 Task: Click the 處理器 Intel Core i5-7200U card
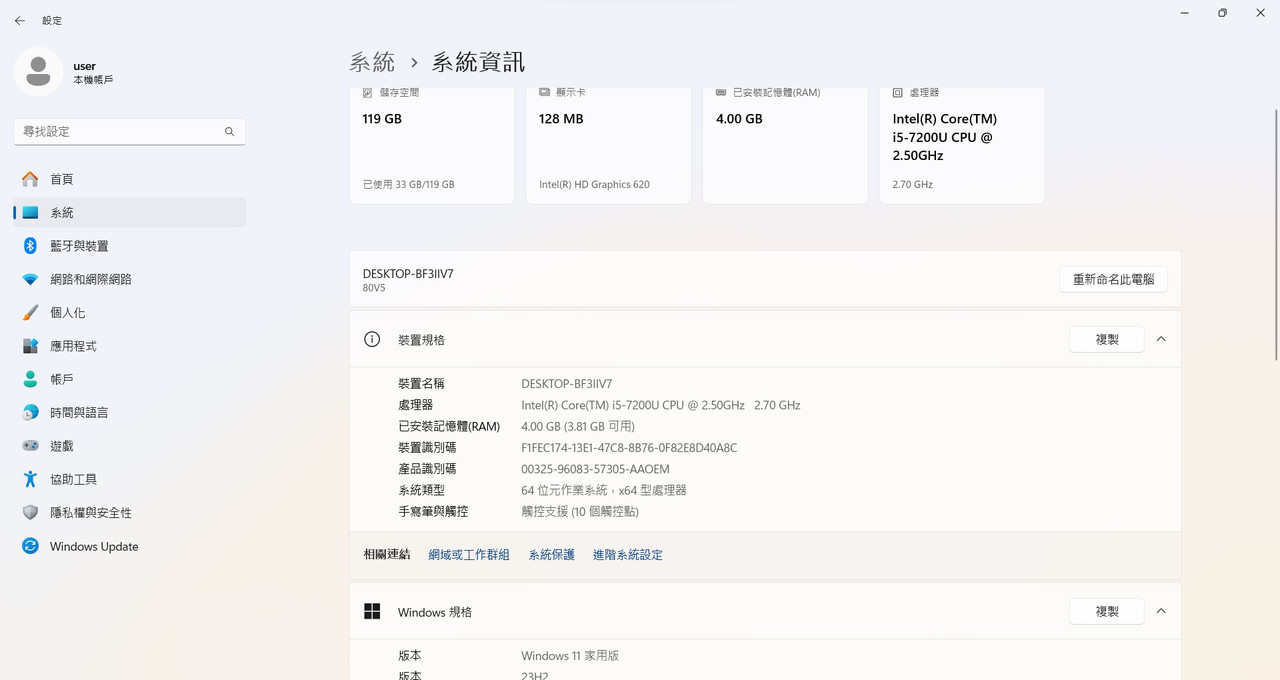(x=962, y=145)
